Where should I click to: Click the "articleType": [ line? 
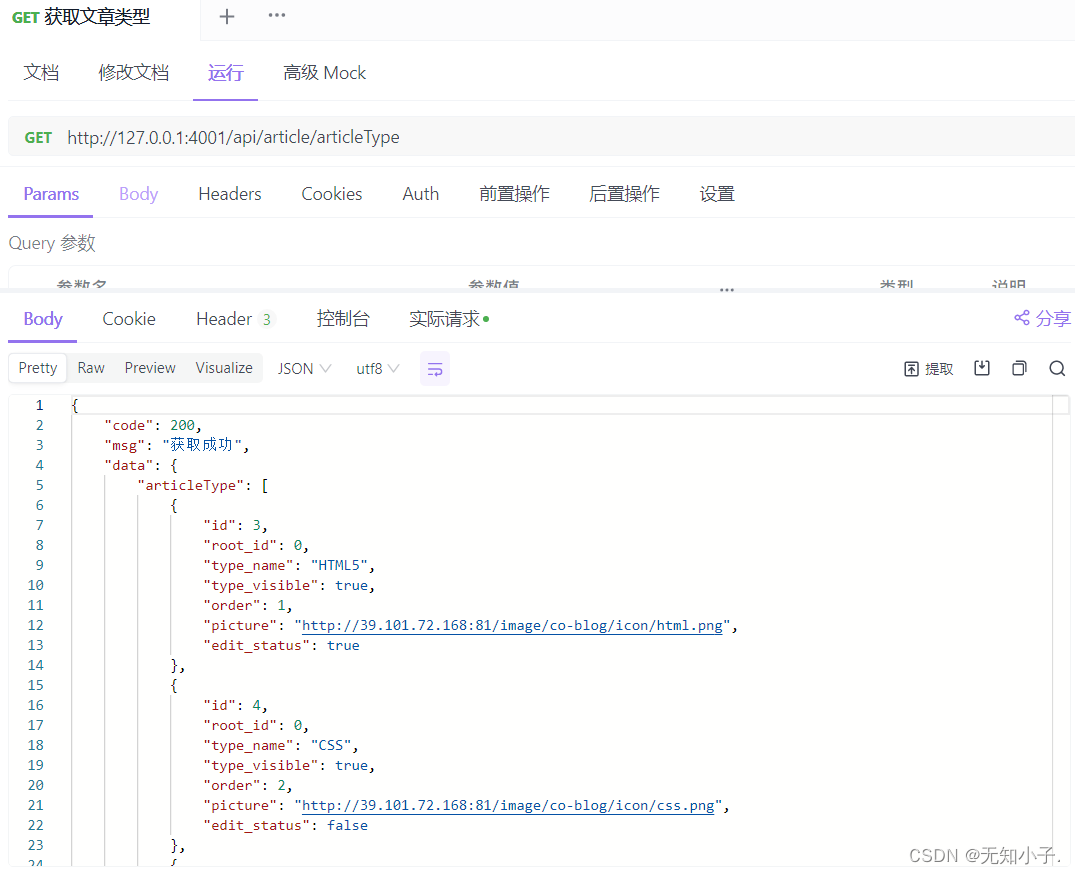pyautogui.click(x=203, y=485)
